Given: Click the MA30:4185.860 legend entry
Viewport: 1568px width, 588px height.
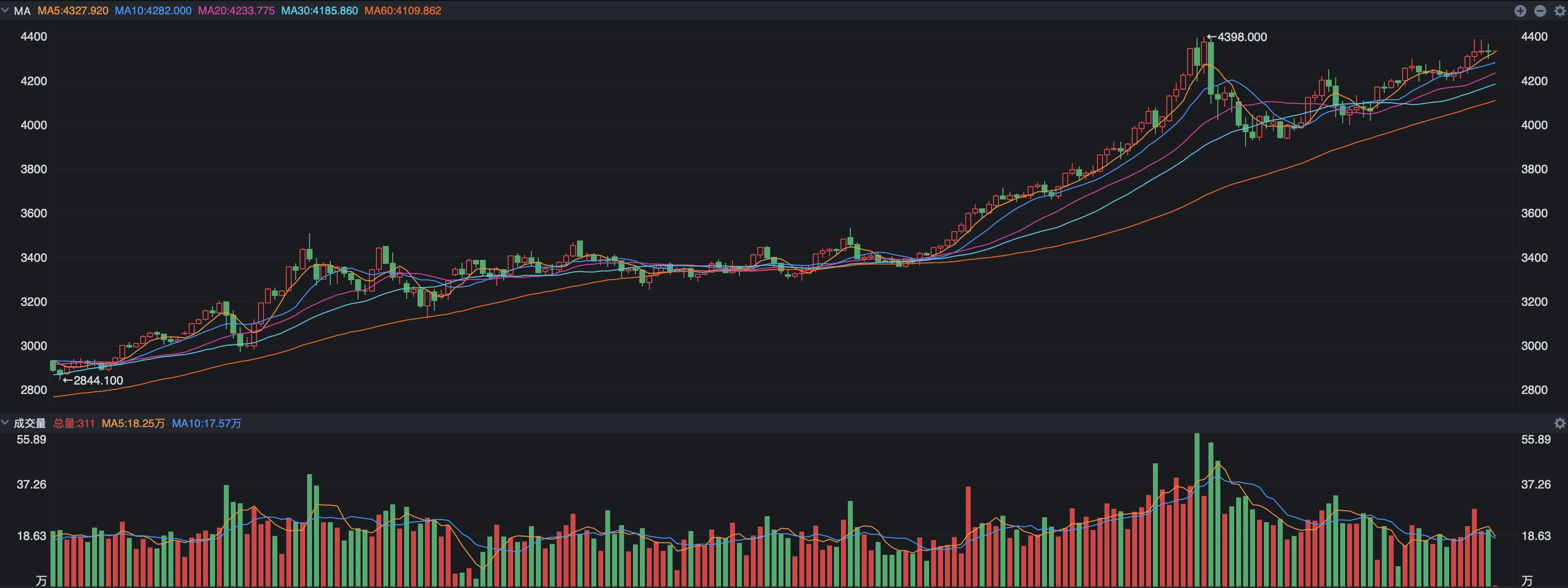Looking at the screenshot, I should tap(319, 11).
